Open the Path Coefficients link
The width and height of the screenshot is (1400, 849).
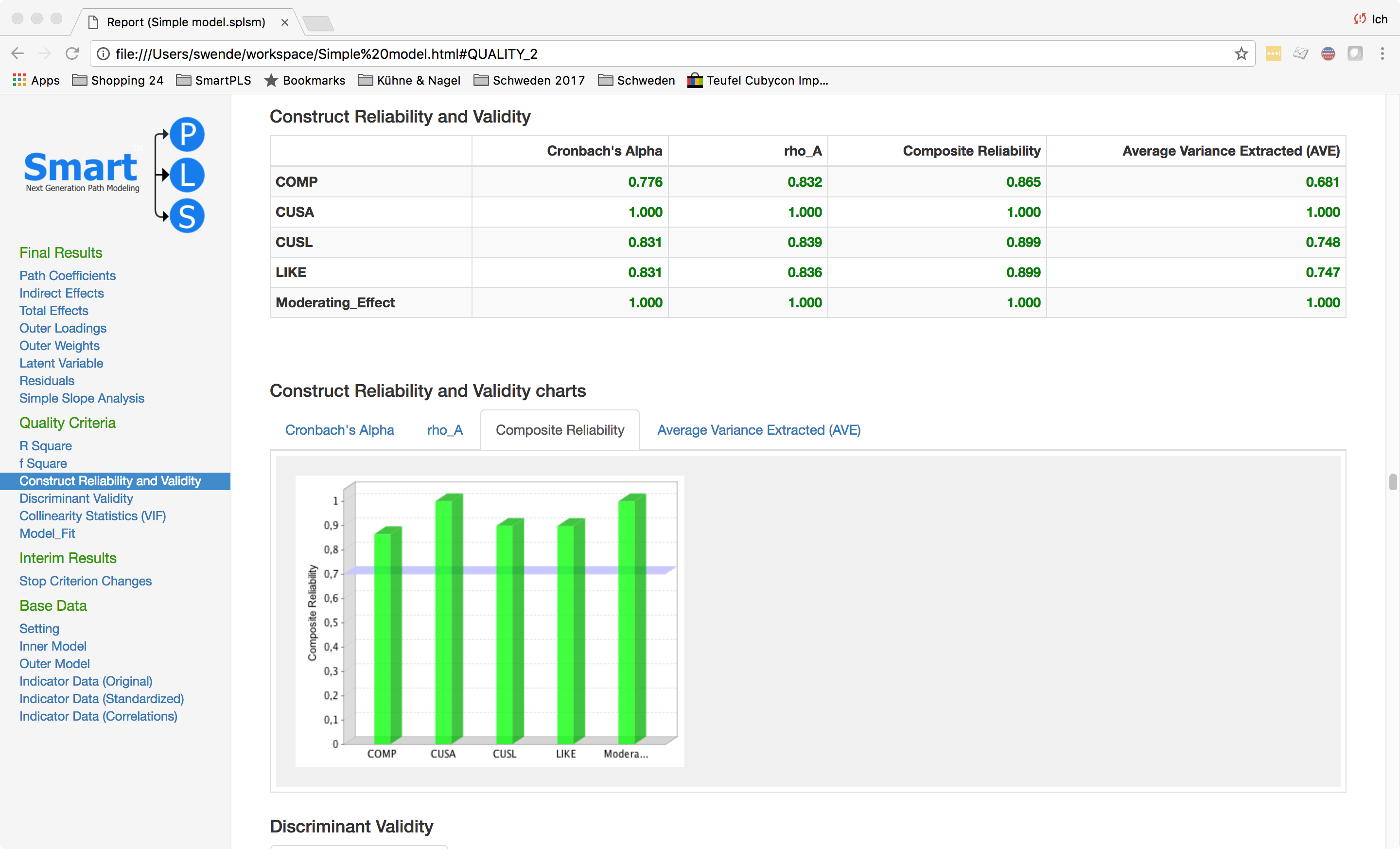(67, 276)
